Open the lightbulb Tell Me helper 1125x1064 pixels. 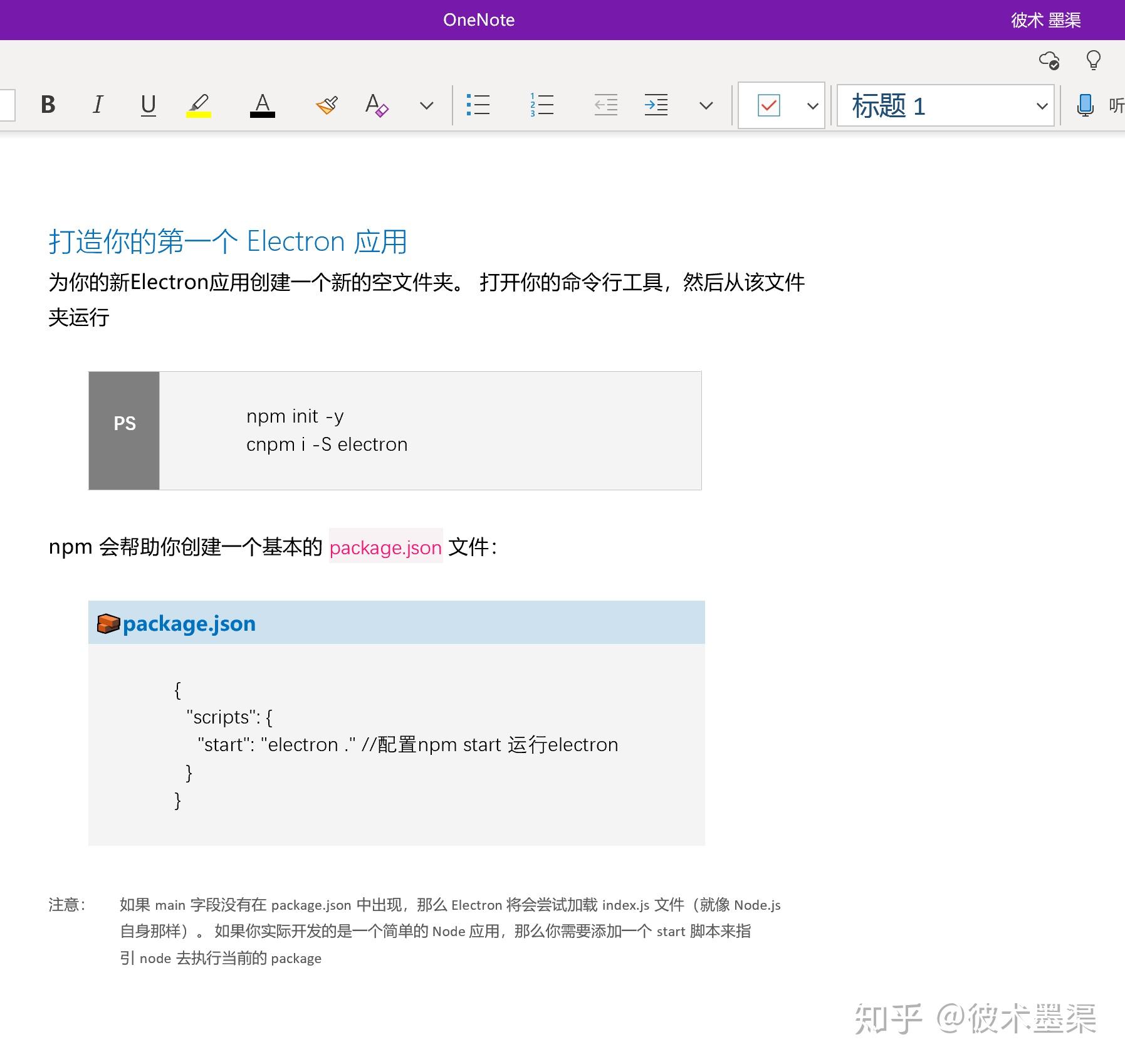pos(1093,60)
